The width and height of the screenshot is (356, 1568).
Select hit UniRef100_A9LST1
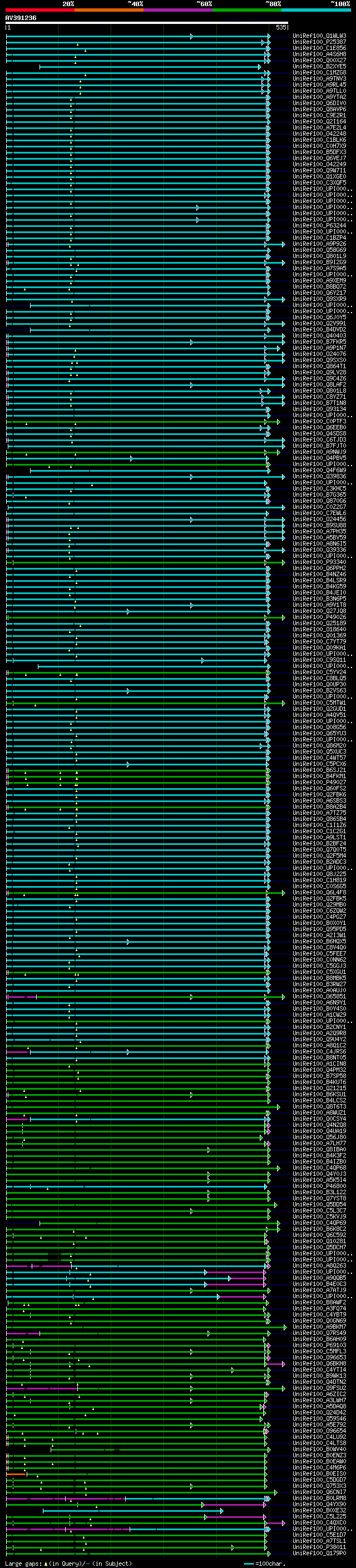click(x=319, y=838)
